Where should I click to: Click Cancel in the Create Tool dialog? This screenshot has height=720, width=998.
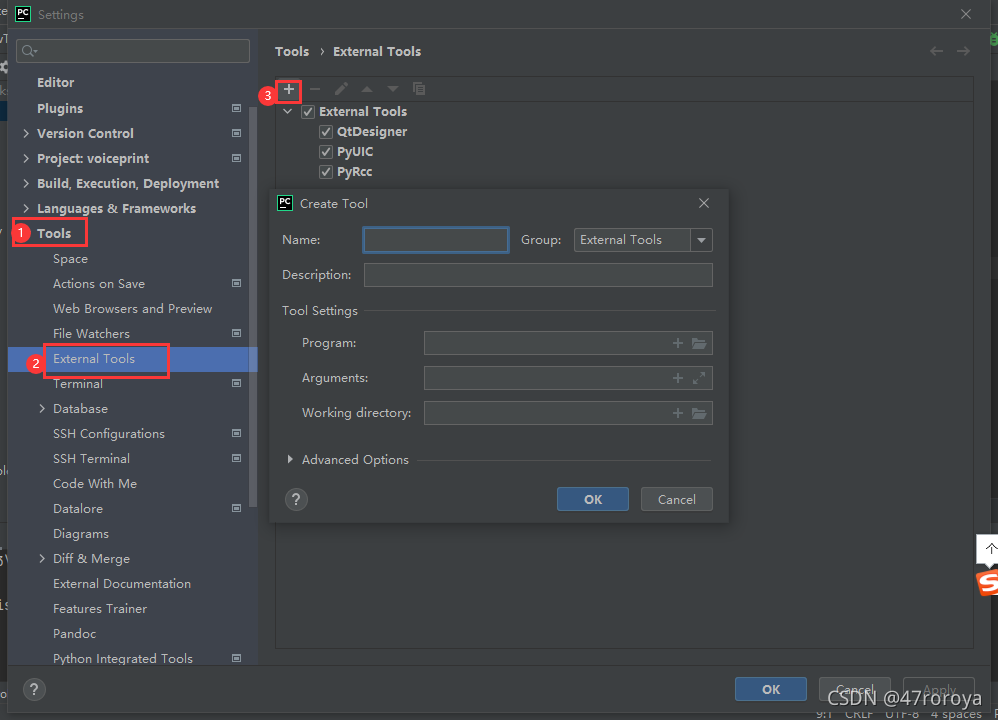(x=677, y=499)
